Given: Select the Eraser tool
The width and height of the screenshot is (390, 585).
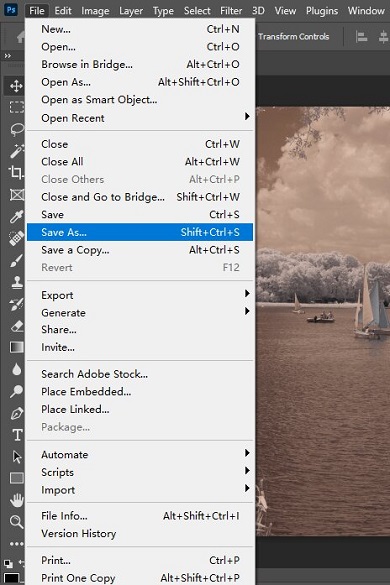Looking at the screenshot, I should click(16, 326).
